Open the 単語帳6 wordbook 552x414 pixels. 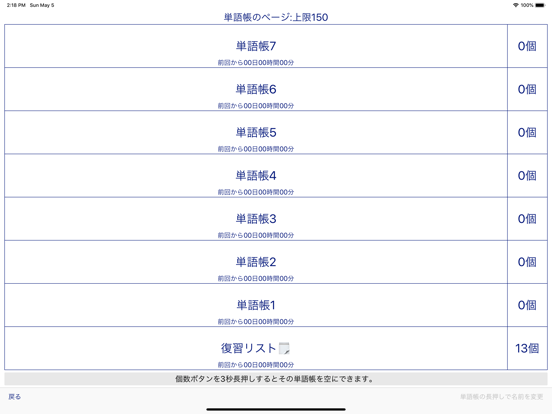pos(256,89)
